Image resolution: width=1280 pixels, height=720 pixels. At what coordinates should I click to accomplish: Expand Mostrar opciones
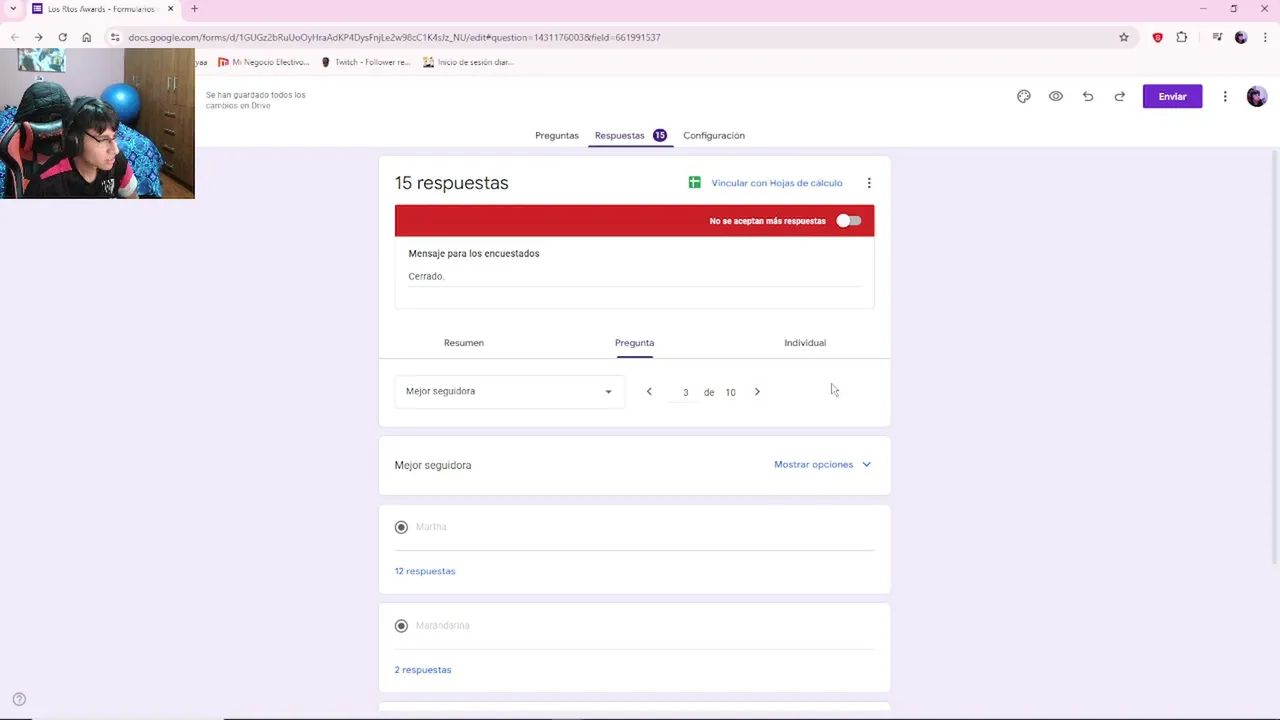click(822, 465)
